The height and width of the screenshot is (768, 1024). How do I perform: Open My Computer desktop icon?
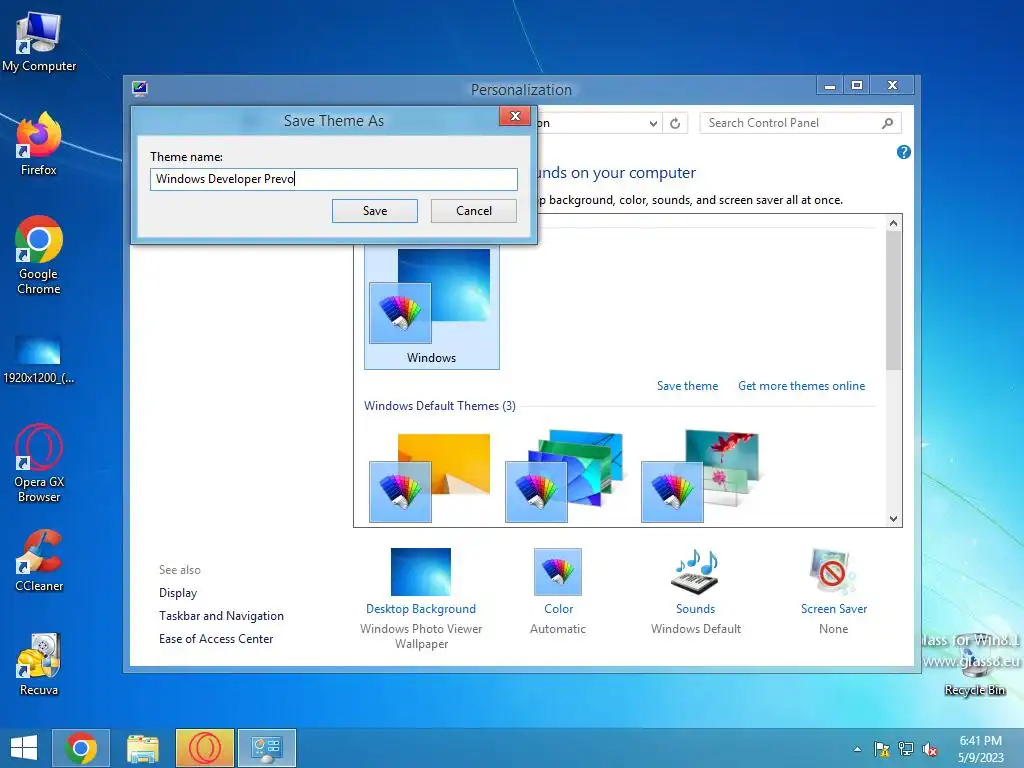(39, 42)
